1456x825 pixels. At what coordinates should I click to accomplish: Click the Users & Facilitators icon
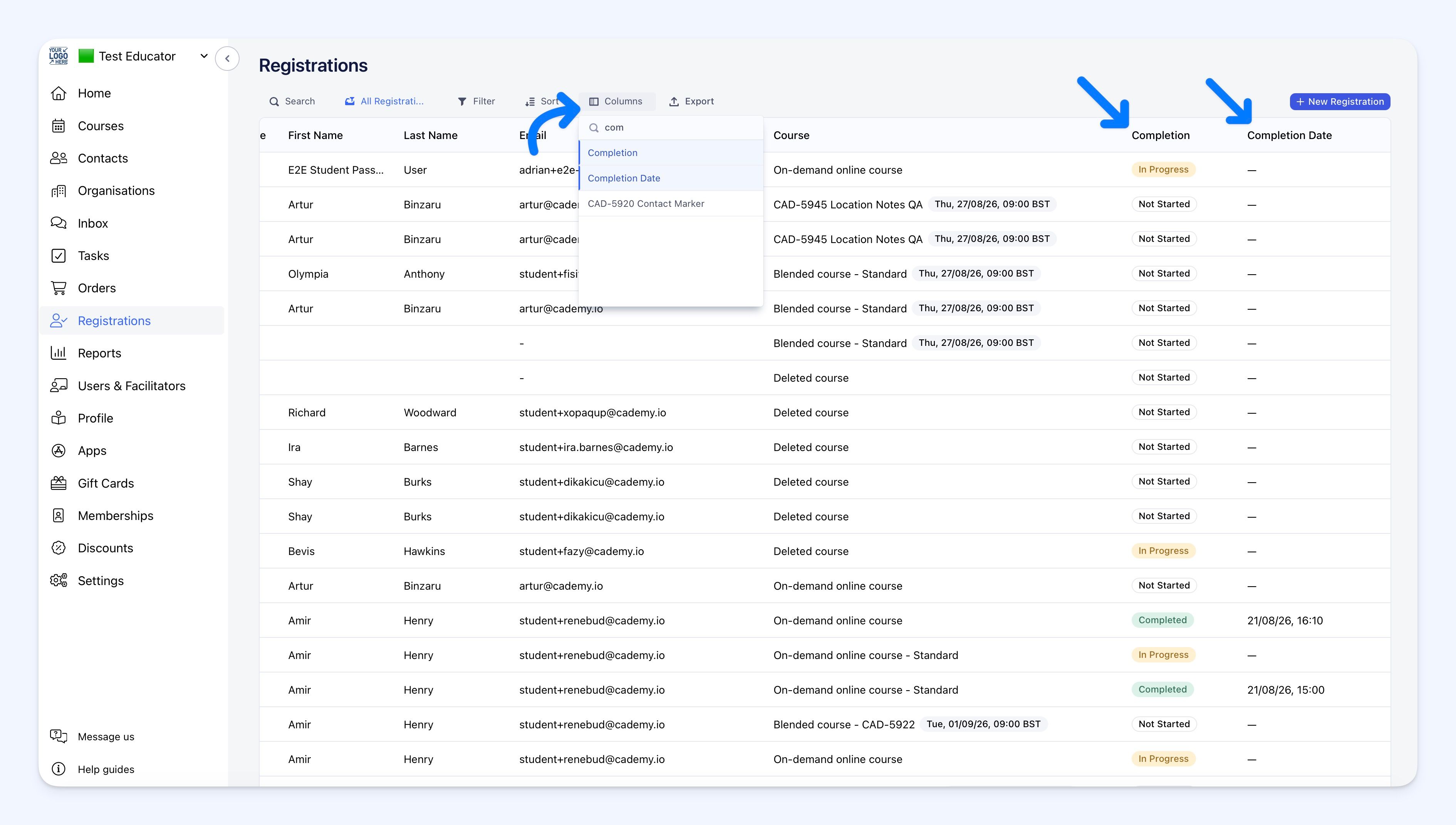pyautogui.click(x=58, y=386)
